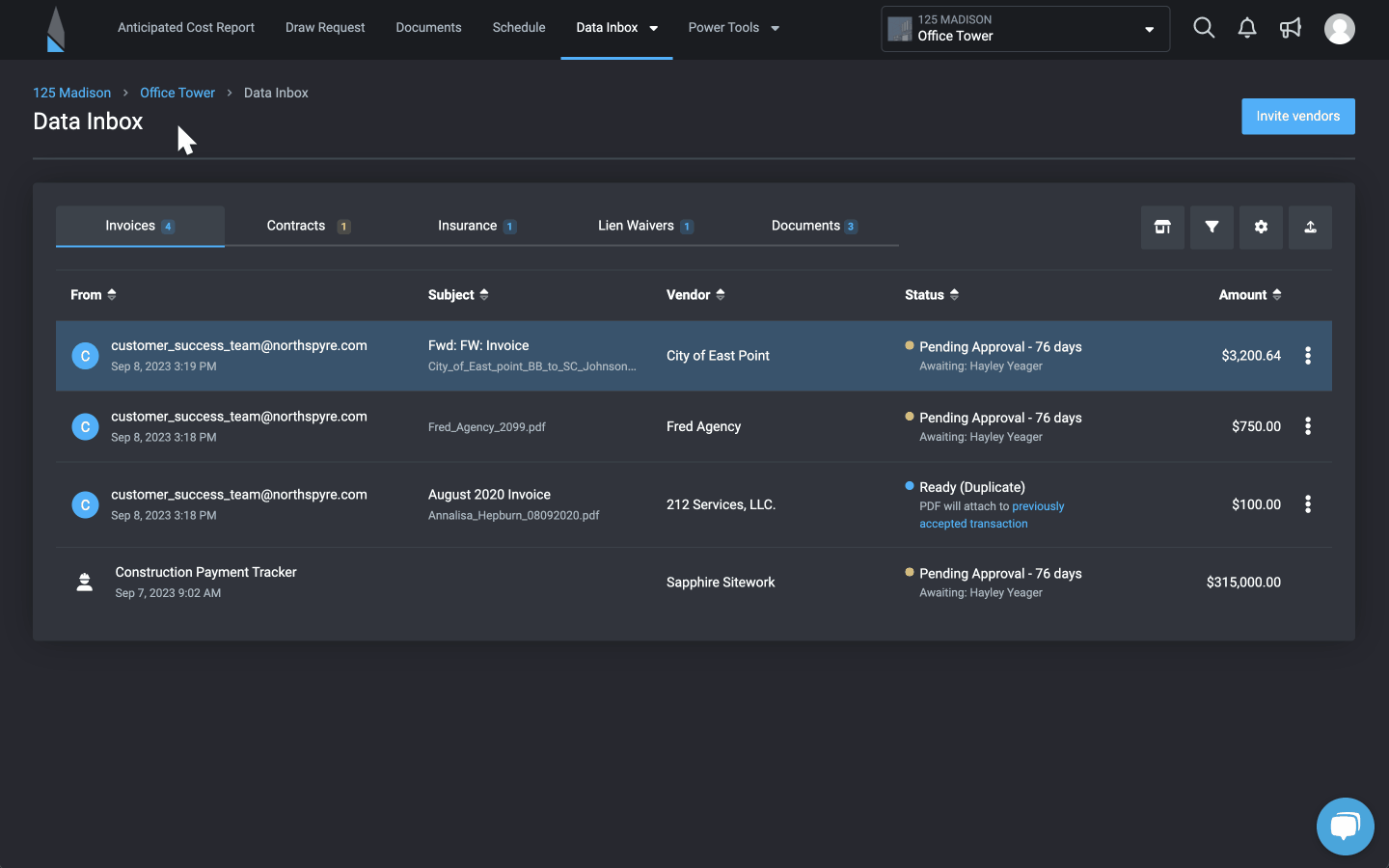Open the three-dot menu for Fred Agency row
Image resolution: width=1389 pixels, height=868 pixels.
pyautogui.click(x=1308, y=426)
